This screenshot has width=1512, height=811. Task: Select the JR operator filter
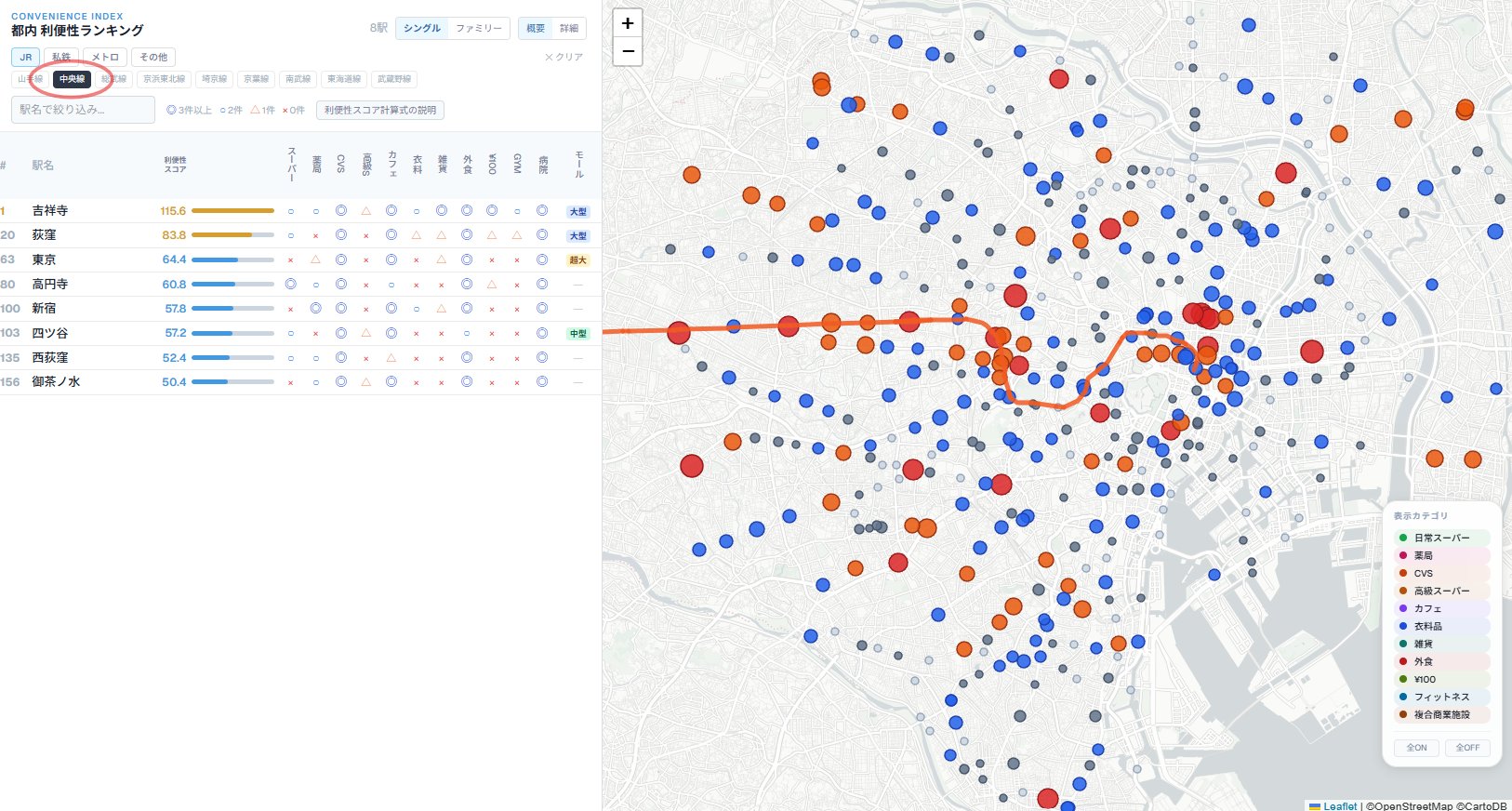tap(26, 58)
